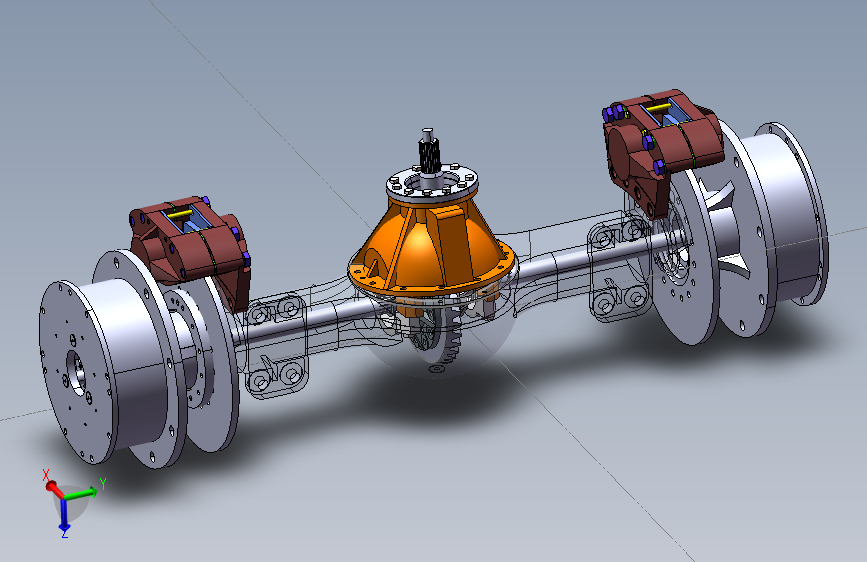Click the blue Z axis of the triad
867x562 pixels.
(x=64, y=514)
